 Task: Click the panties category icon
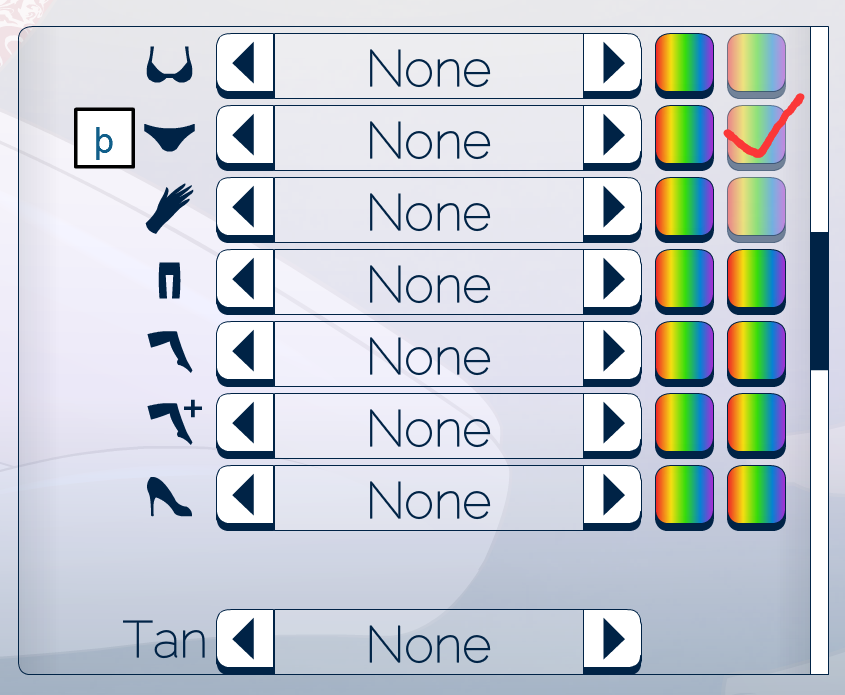point(168,138)
